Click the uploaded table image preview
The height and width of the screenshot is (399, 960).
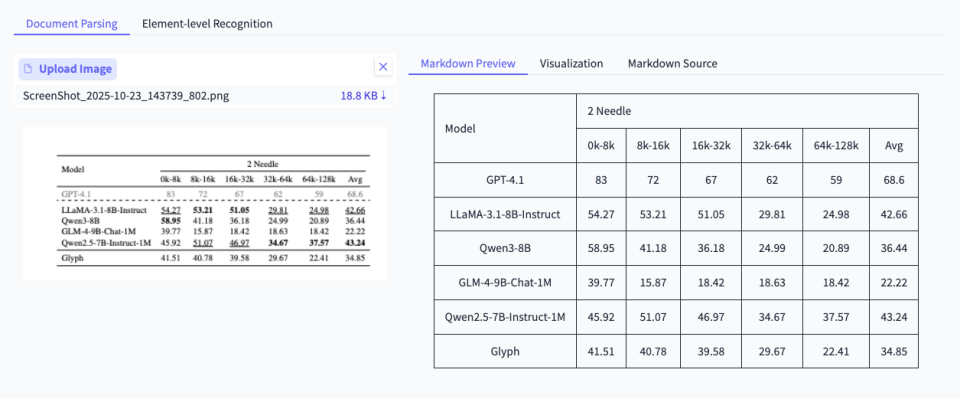pos(204,204)
